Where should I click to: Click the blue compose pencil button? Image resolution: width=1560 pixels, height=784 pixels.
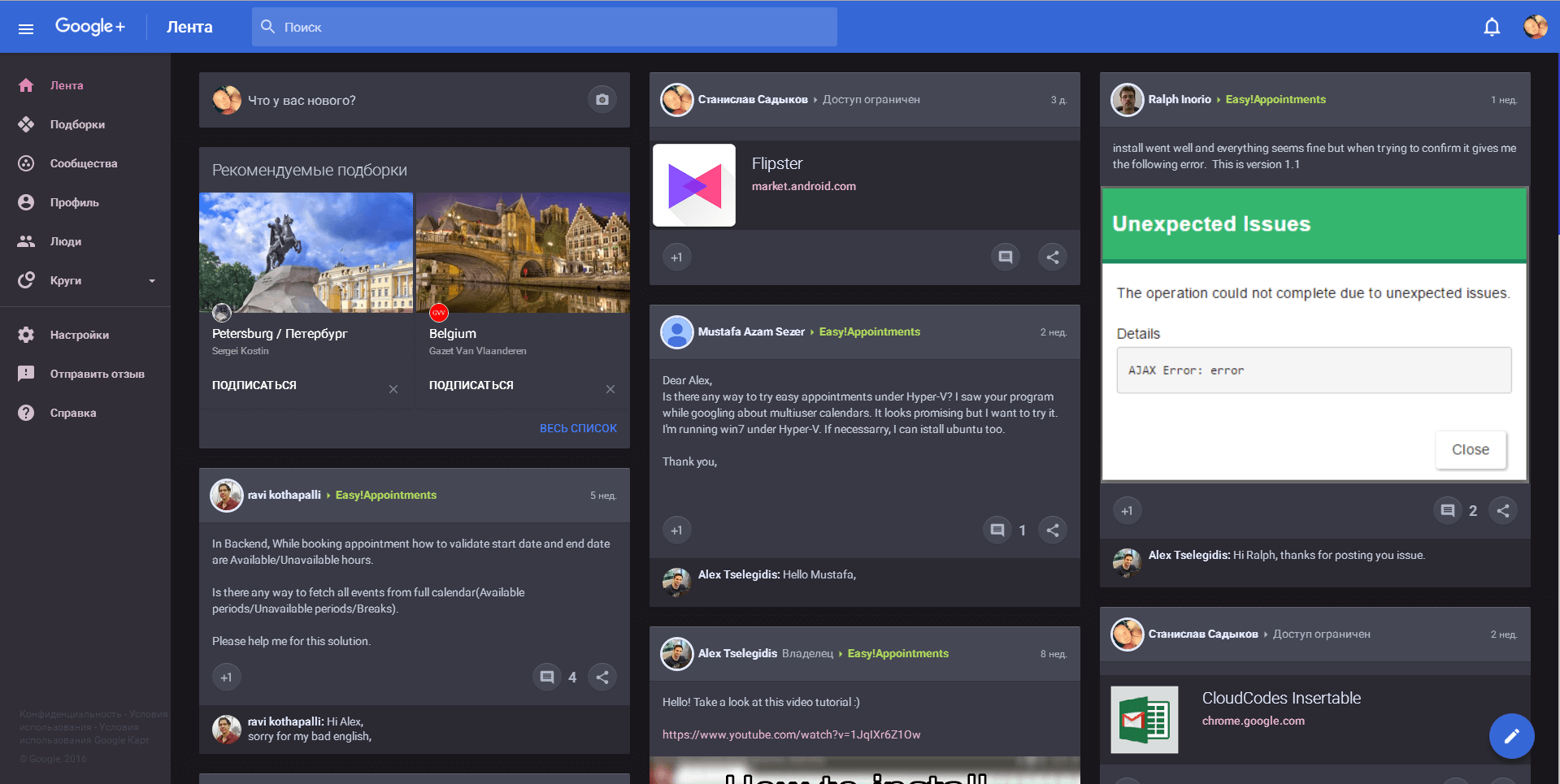point(1511,736)
